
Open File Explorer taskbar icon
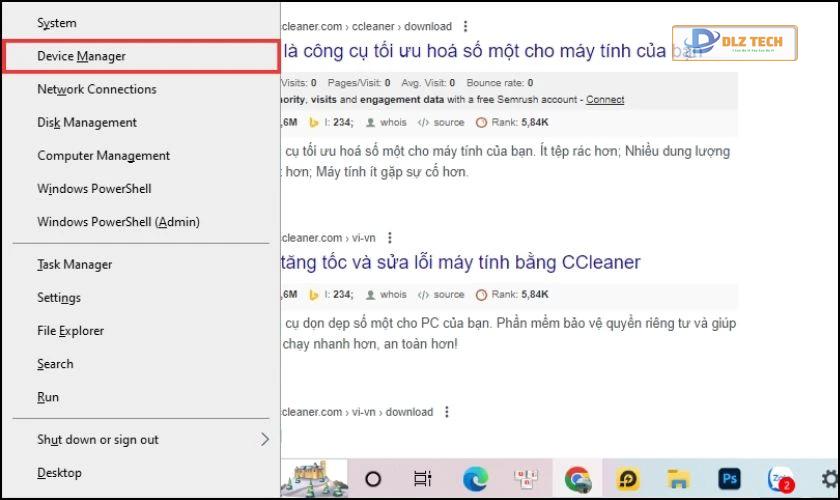coord(678,479)
